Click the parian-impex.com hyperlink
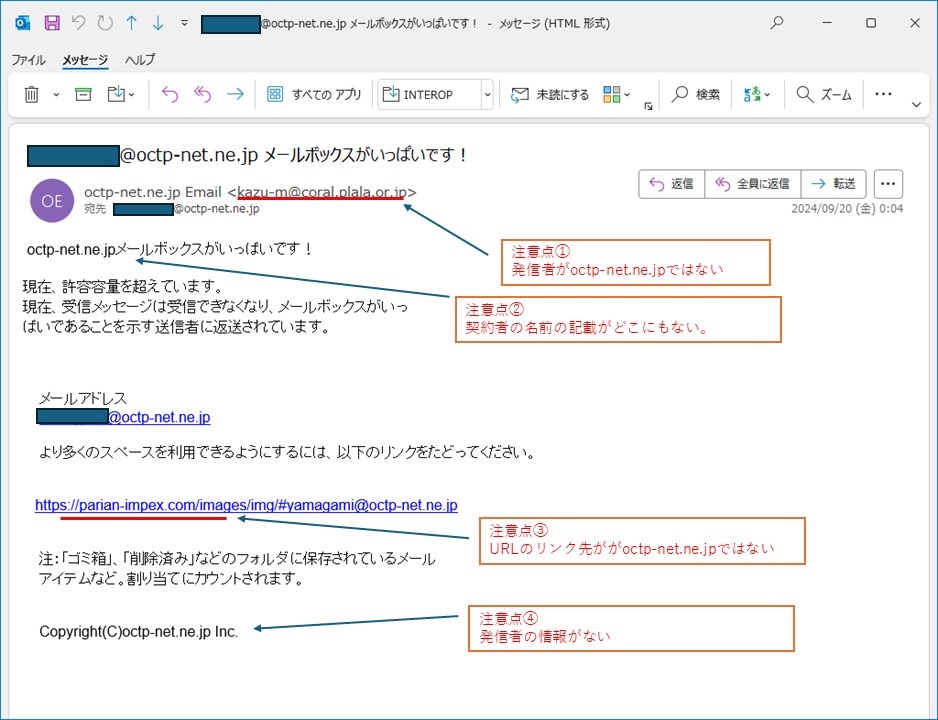938x720 pixels. tap(246, 506)
